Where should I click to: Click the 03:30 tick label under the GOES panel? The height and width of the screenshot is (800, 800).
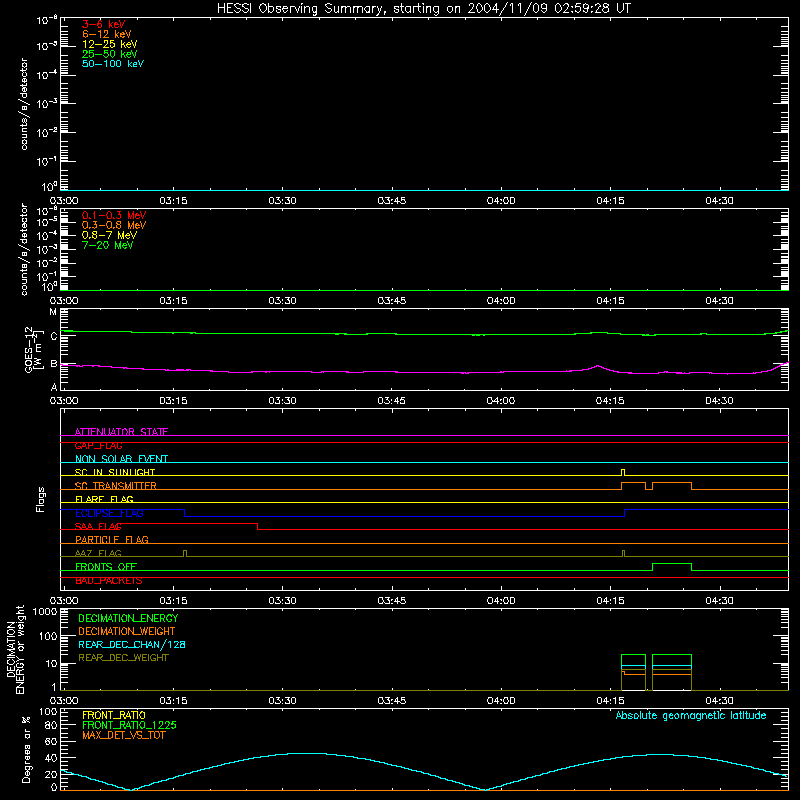coord(282,401)
